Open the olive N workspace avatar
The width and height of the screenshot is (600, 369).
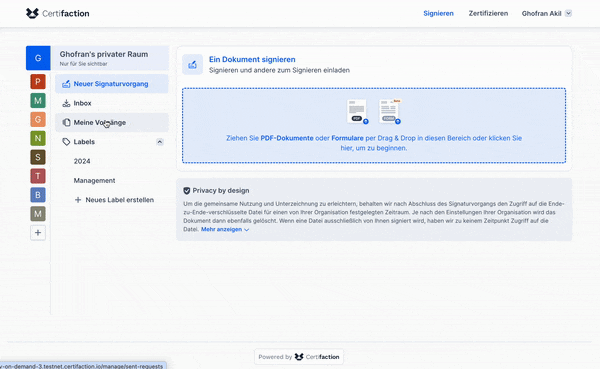click(38, 138)
